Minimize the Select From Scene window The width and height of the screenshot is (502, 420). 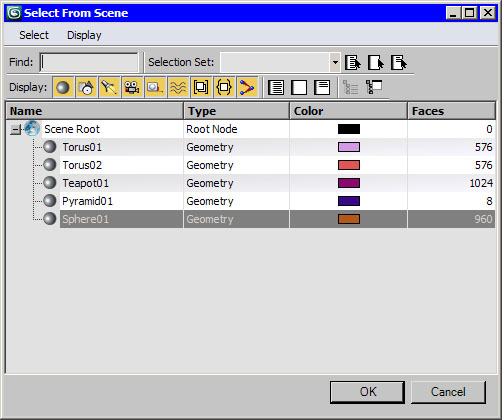(x=454, y=13)
